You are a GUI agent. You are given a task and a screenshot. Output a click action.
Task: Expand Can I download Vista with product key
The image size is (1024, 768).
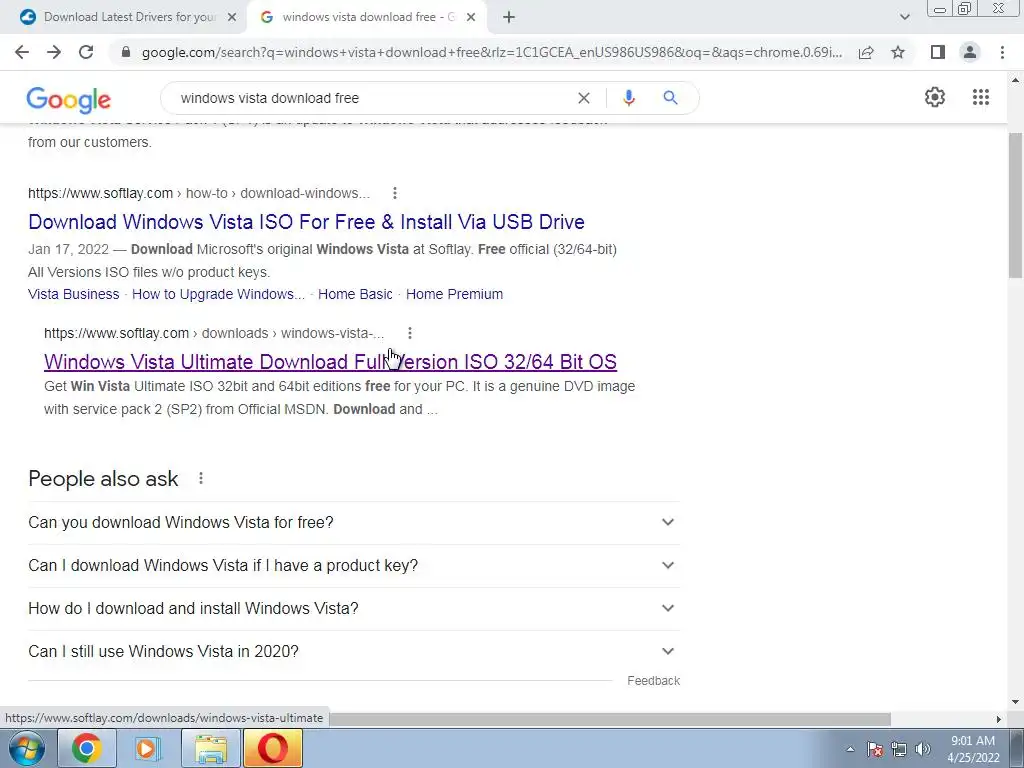(354, 566)
